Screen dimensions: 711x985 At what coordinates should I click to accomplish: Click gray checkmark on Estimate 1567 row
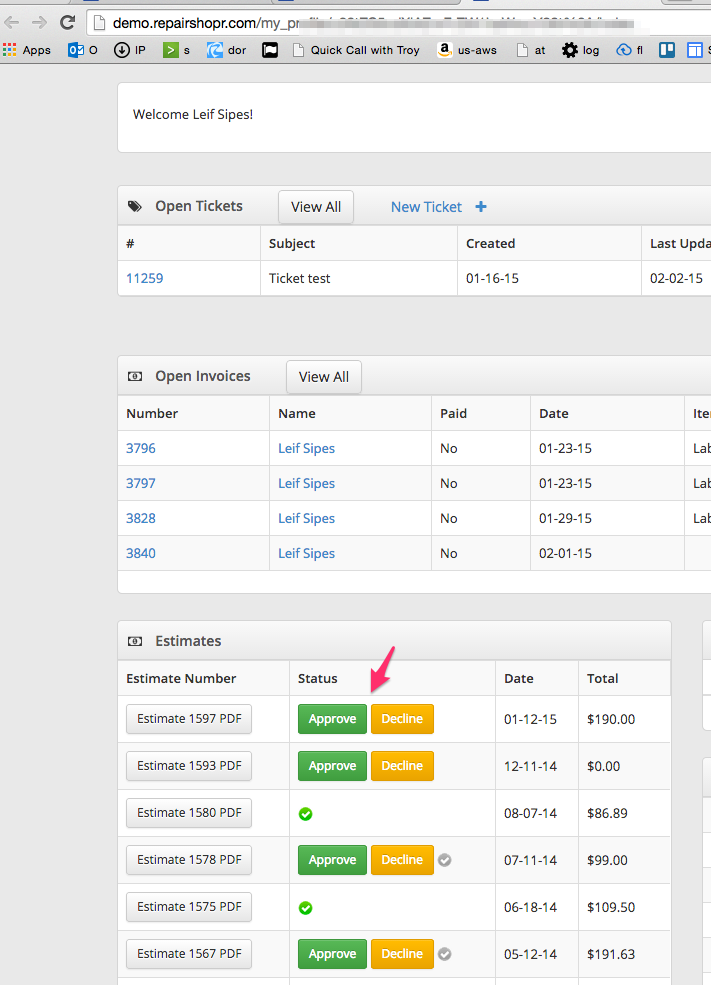[445, 953]
